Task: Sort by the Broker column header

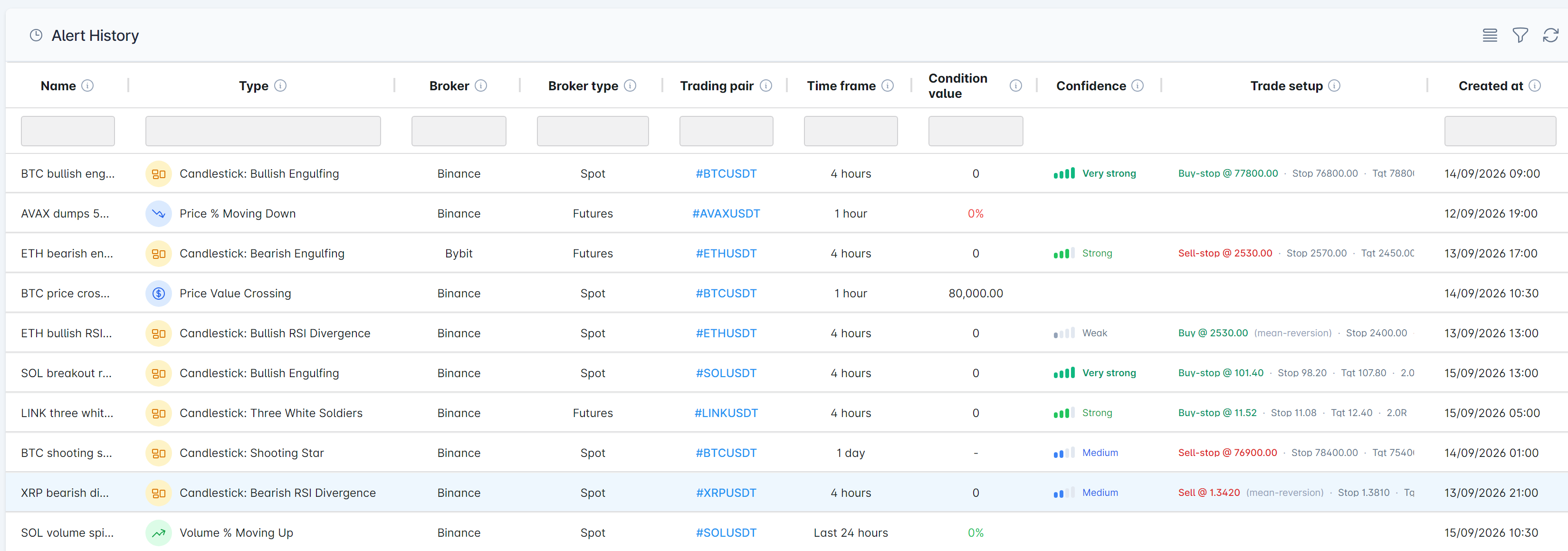Action: [x=449, y=86]
